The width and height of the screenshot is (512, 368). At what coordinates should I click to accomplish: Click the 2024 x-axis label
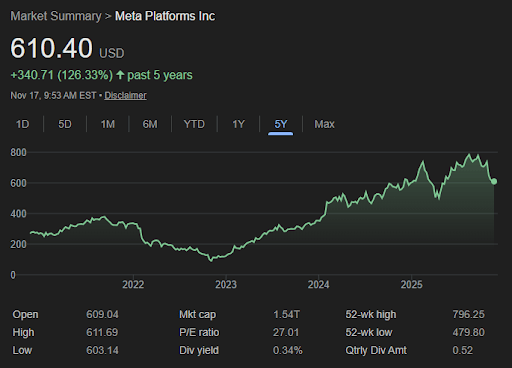pyautogui.click(x=319, y=285)
